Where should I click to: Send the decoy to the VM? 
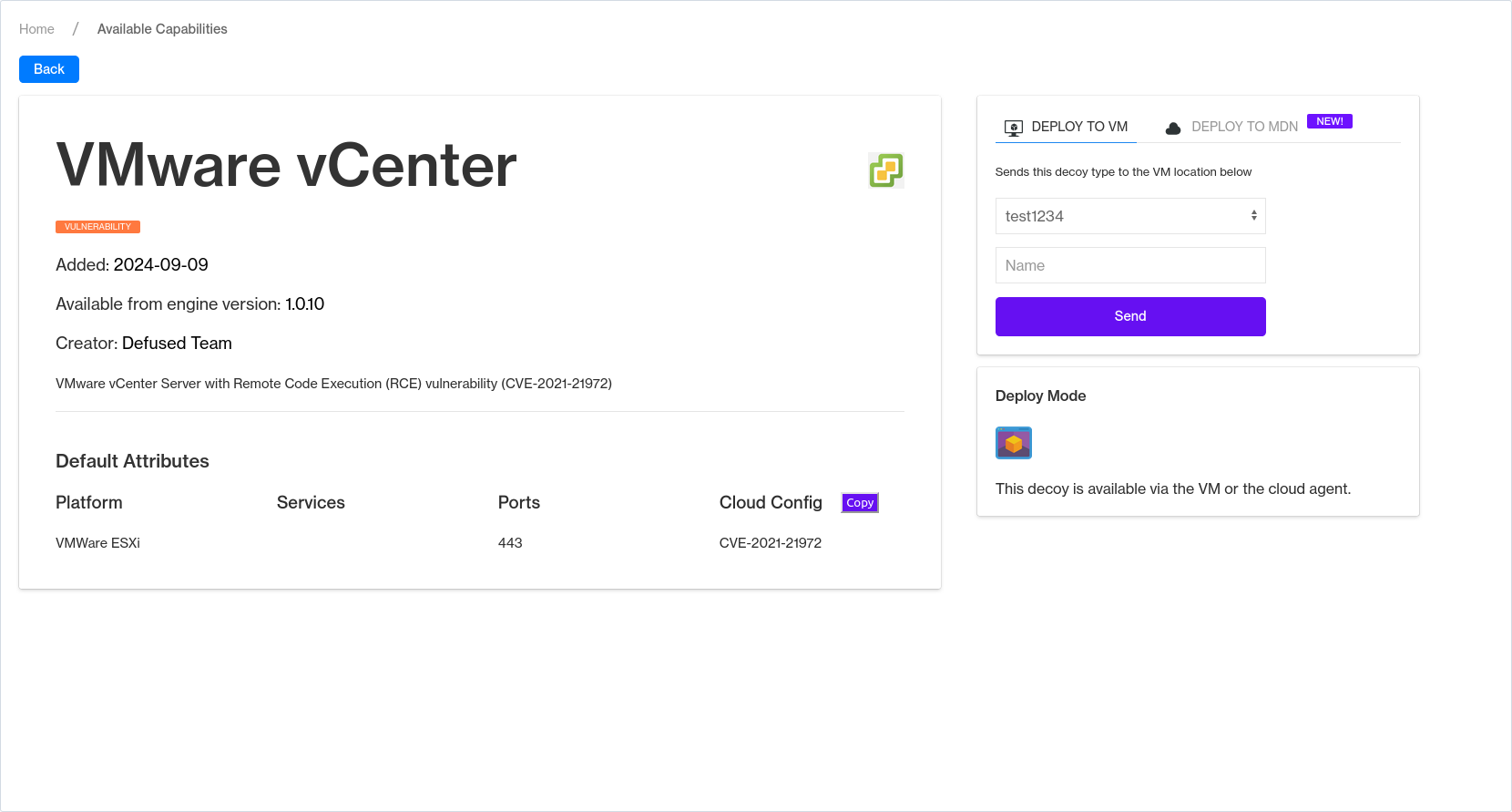[x=1130, y=316]
